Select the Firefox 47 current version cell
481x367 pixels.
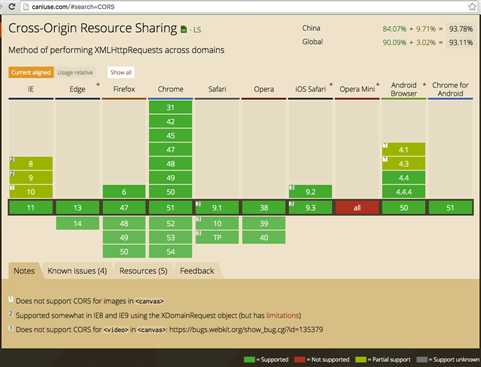coord(124,208)
